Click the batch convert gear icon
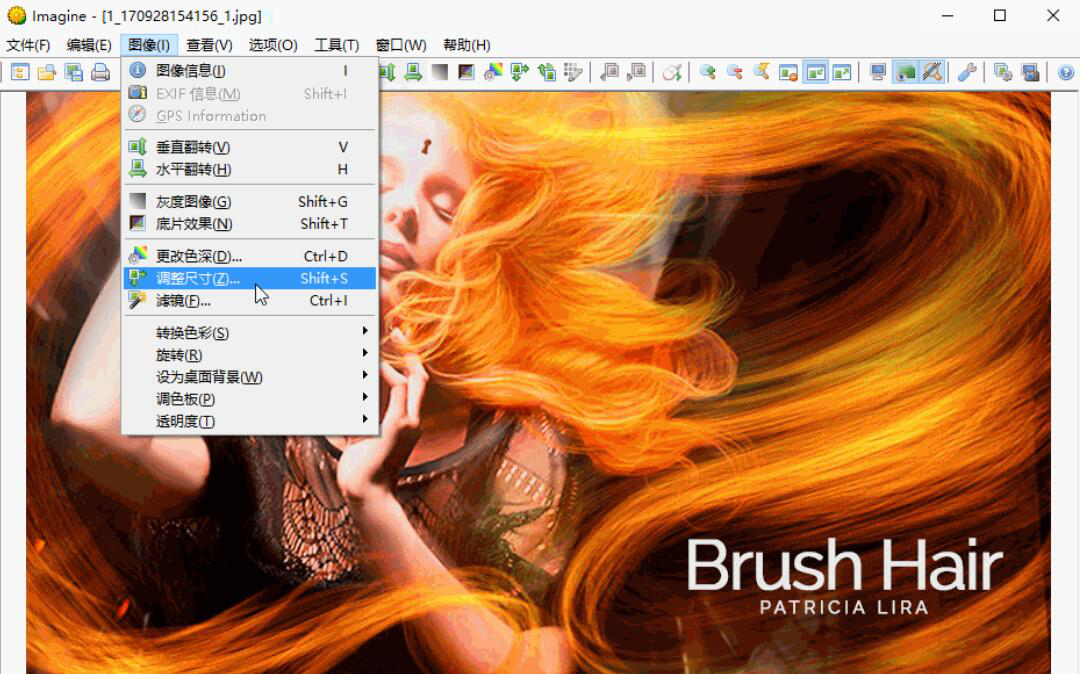Viewport: 1080px width, 674px height. [1004, 72]
